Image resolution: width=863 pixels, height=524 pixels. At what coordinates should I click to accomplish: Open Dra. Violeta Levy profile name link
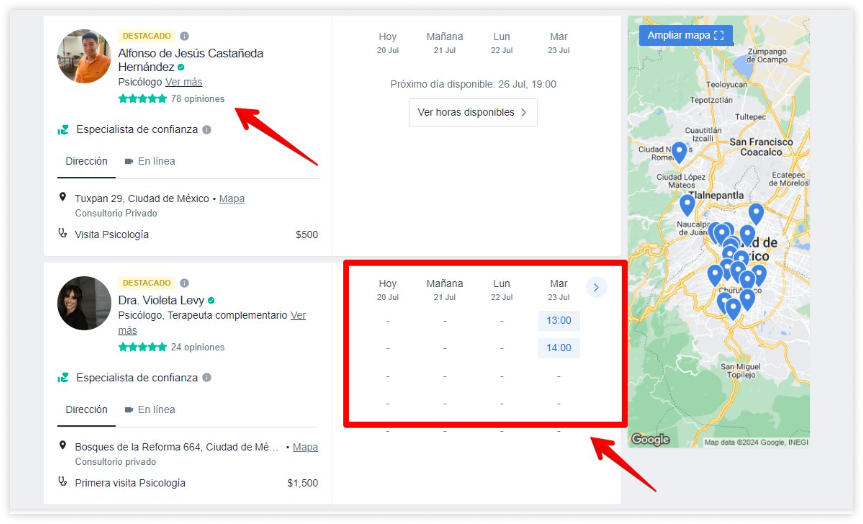[x=161, y=301]
